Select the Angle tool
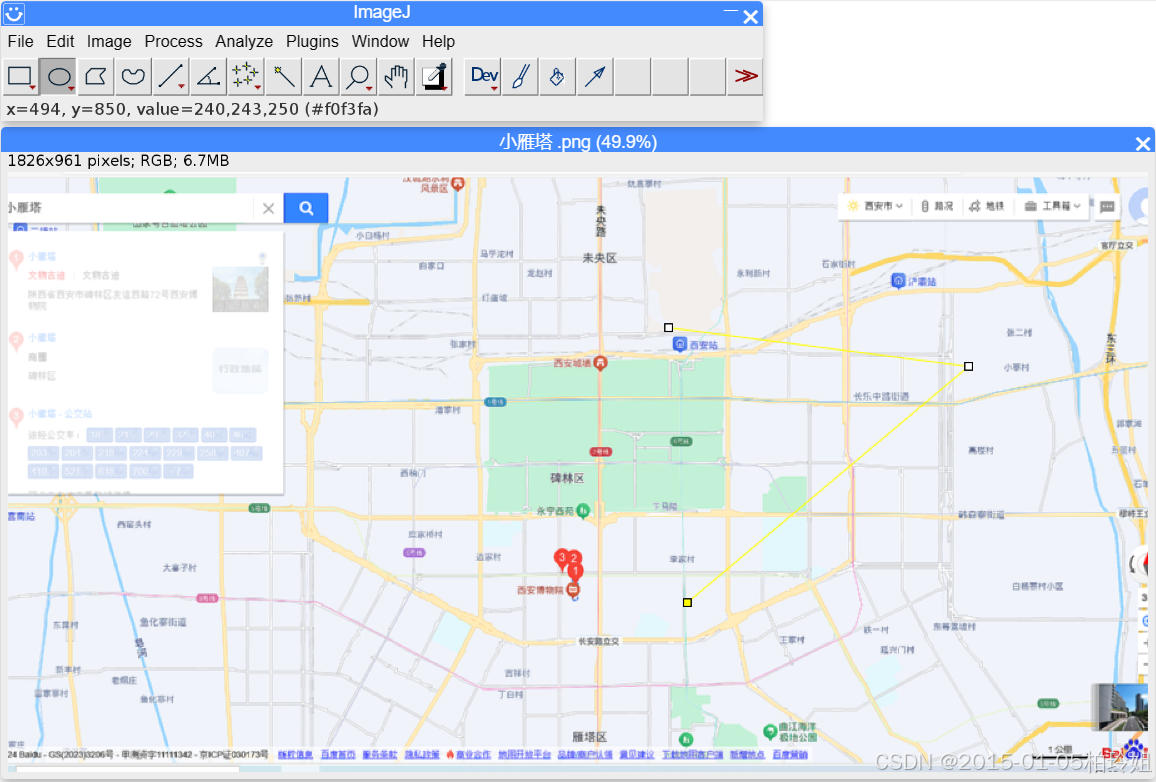The width and height of the screenshot is (1156, 782). tap(209, 76)
